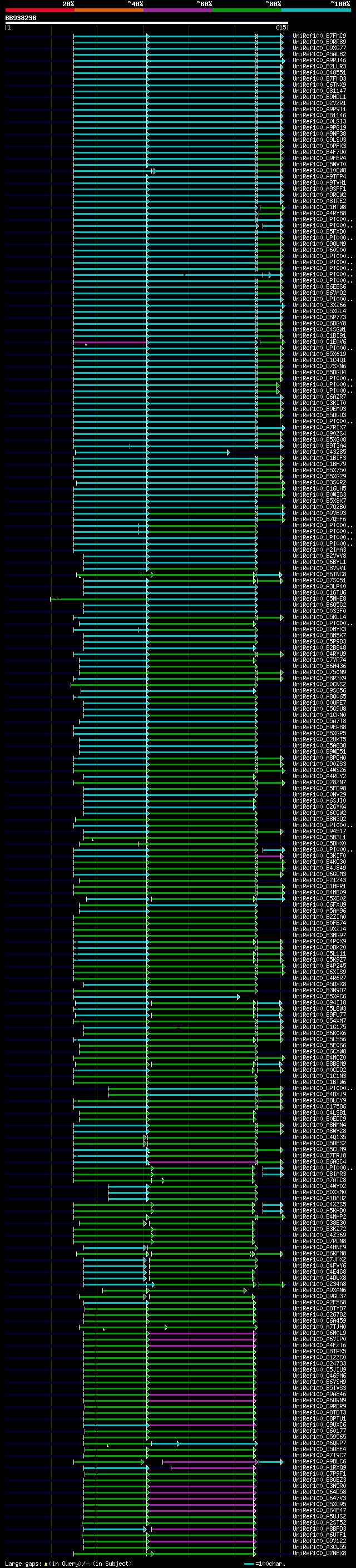Click UniRef100_B6TNC8 label
Image resolution: width=356 pixels, height=1568 pixels.
(x=319, y=574)
